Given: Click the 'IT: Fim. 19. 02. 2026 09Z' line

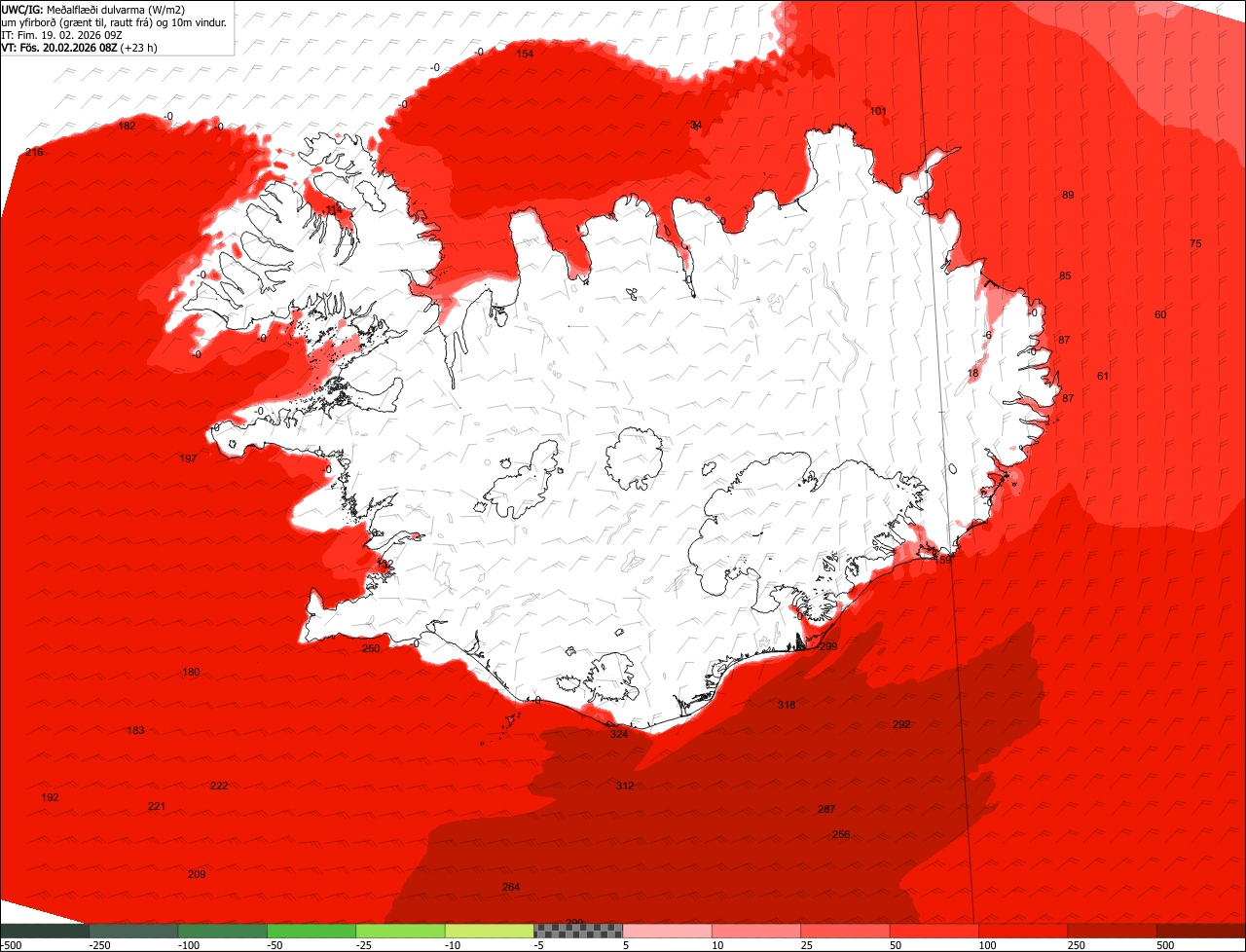Looking at the screenshot, I should [x=62, y=35].
